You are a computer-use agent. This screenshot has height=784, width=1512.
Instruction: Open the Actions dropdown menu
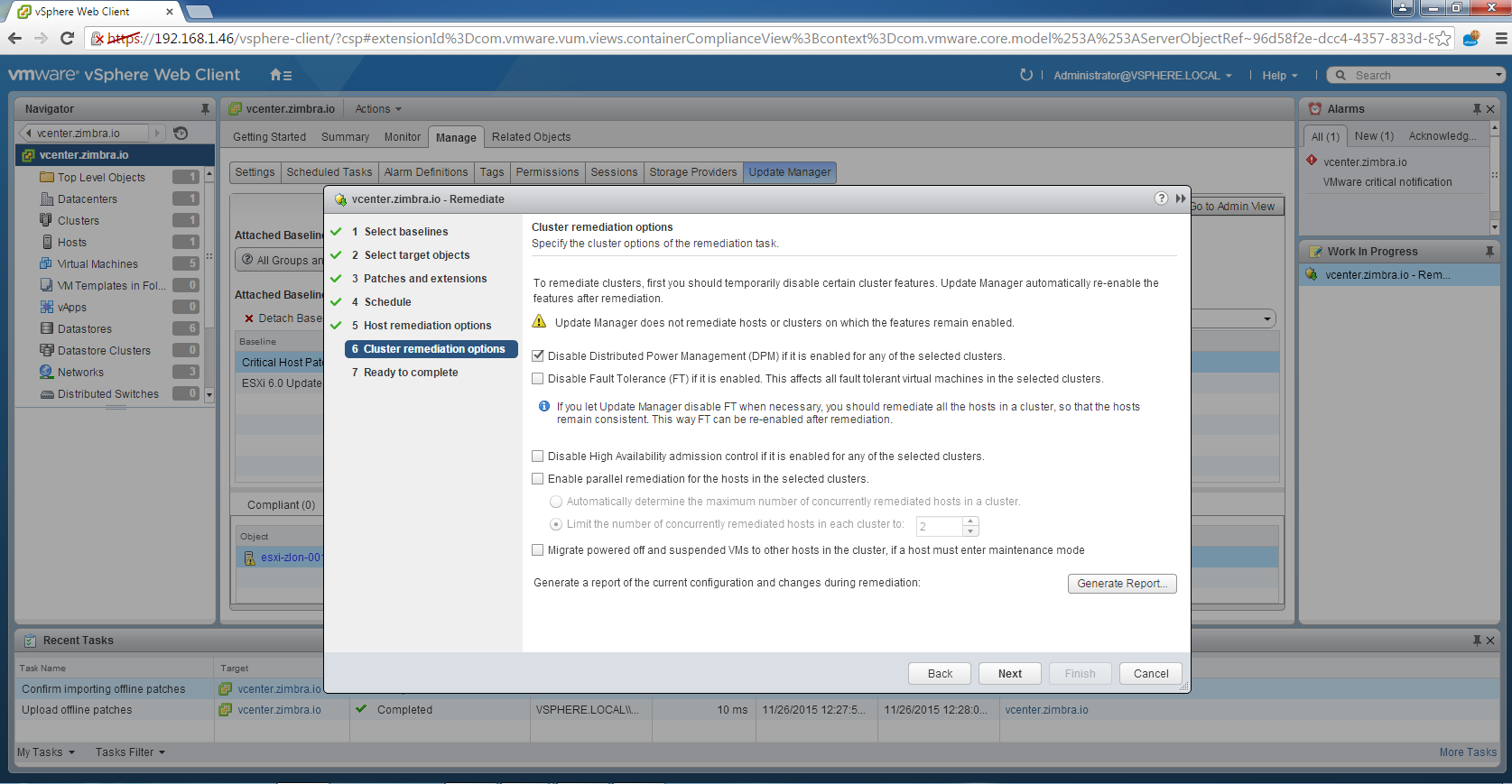tap(378, 109)
